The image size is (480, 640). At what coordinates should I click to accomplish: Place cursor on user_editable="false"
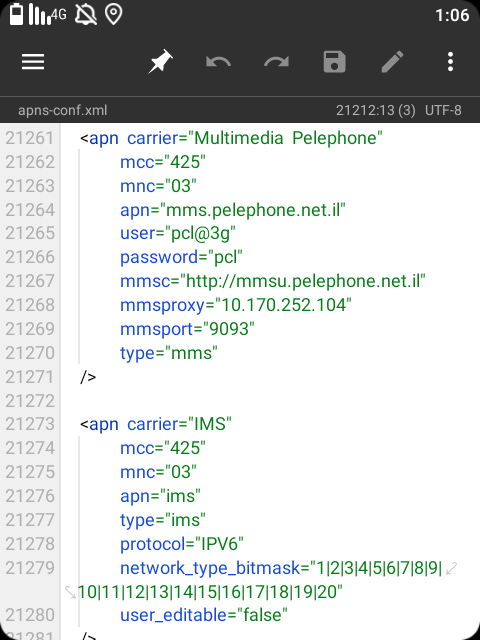pyautogui.click(x=204, y=615)
